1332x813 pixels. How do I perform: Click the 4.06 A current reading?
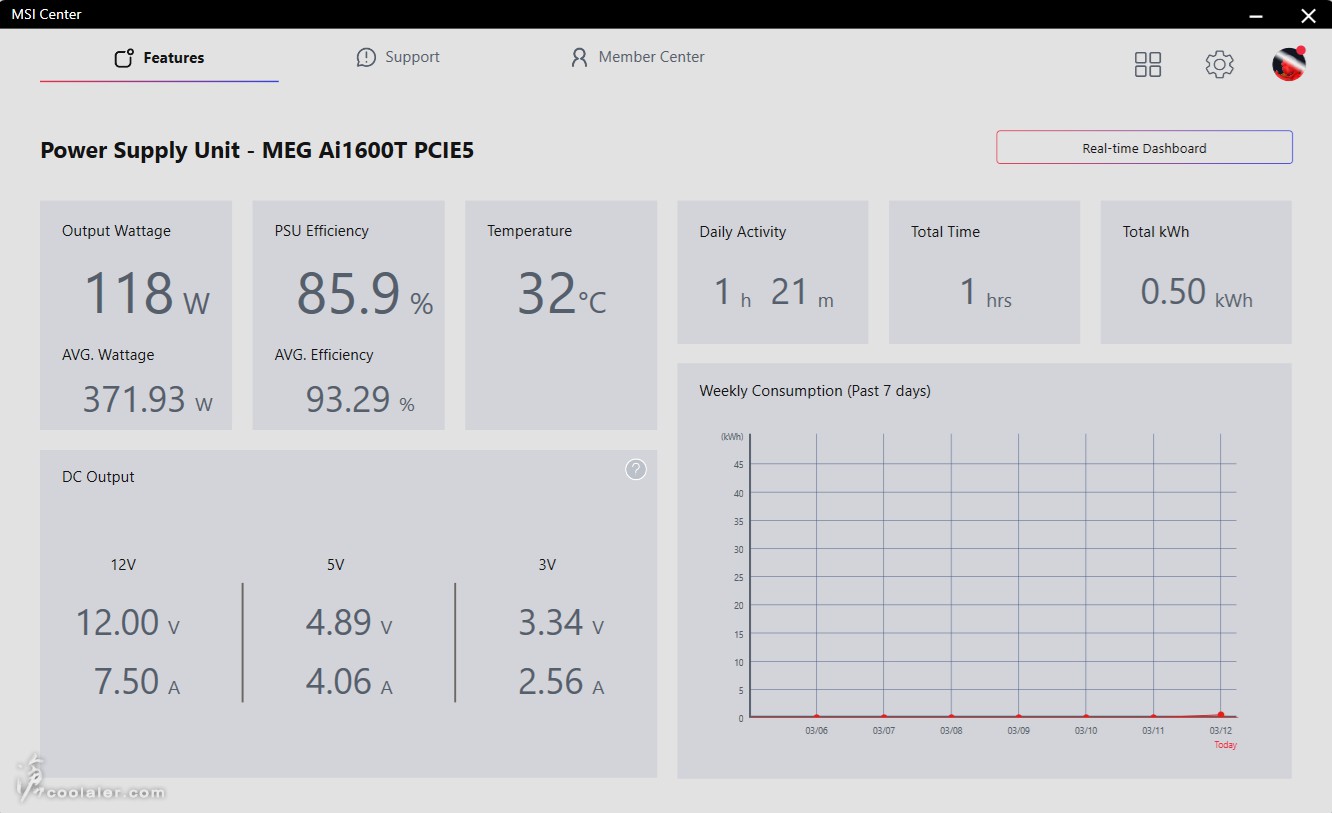349,682
